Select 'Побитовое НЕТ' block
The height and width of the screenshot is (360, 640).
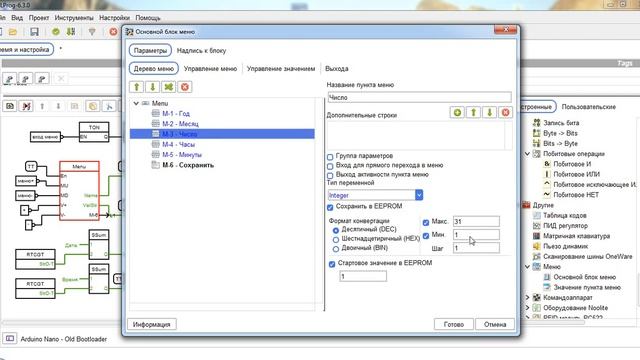(576, 195)
